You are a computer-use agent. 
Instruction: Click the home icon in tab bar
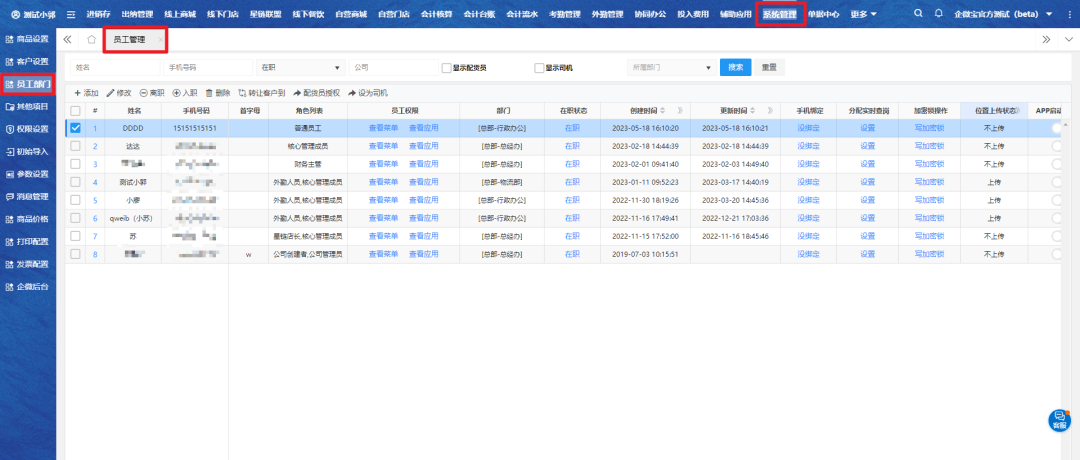point(91,40)
